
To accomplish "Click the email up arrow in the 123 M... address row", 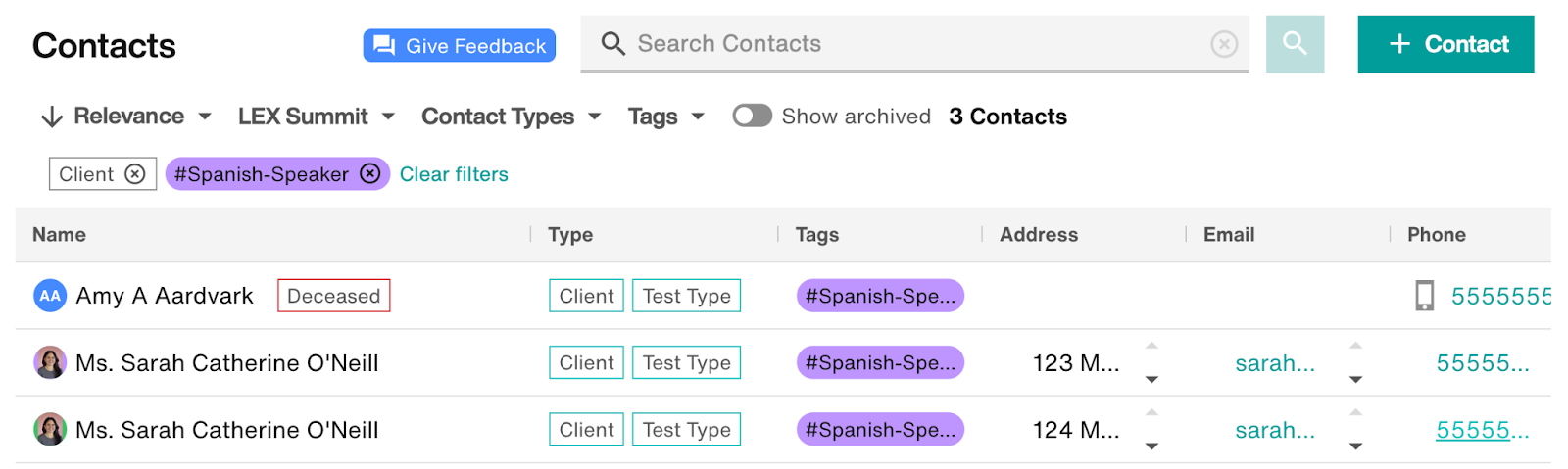I will coord(1356,346).
